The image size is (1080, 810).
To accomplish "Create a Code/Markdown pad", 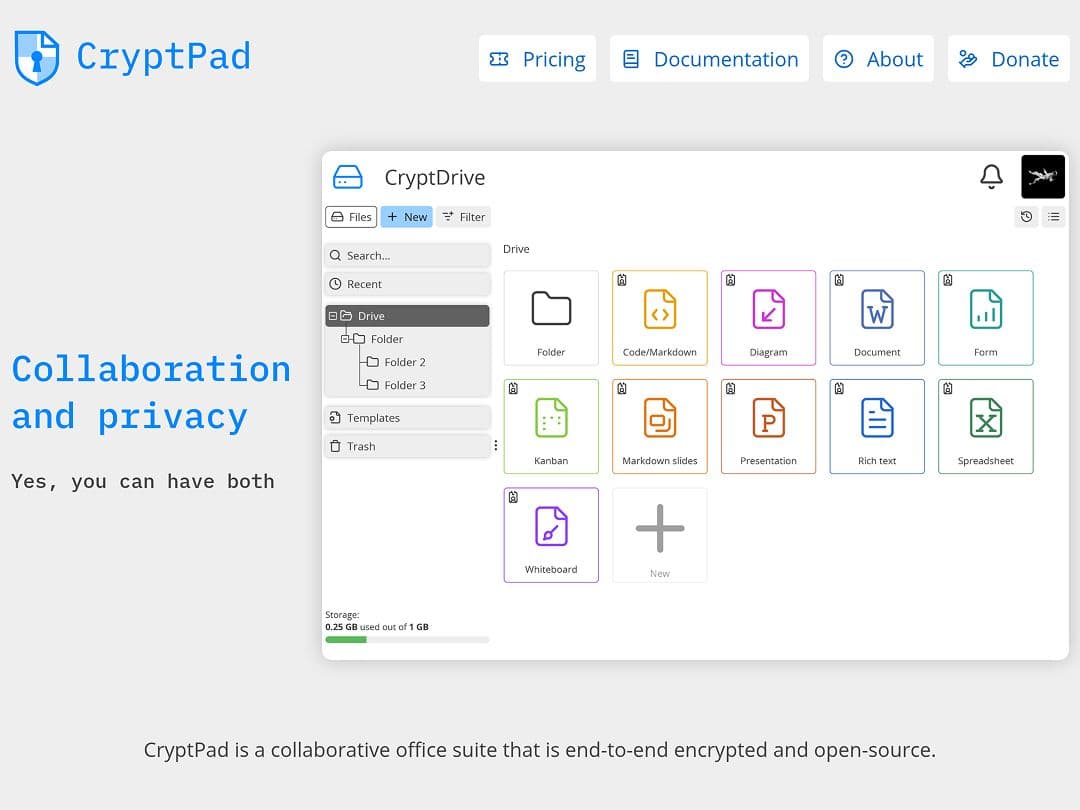I will pyautogui.click(x=660, y=318).
